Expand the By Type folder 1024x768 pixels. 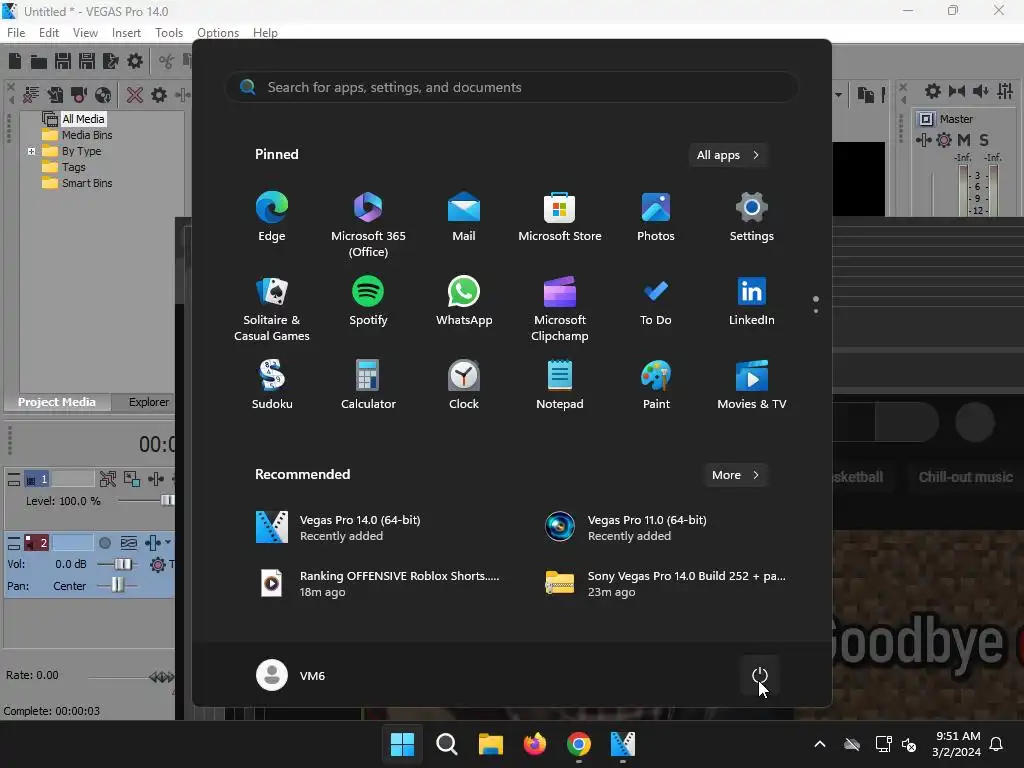31,151
